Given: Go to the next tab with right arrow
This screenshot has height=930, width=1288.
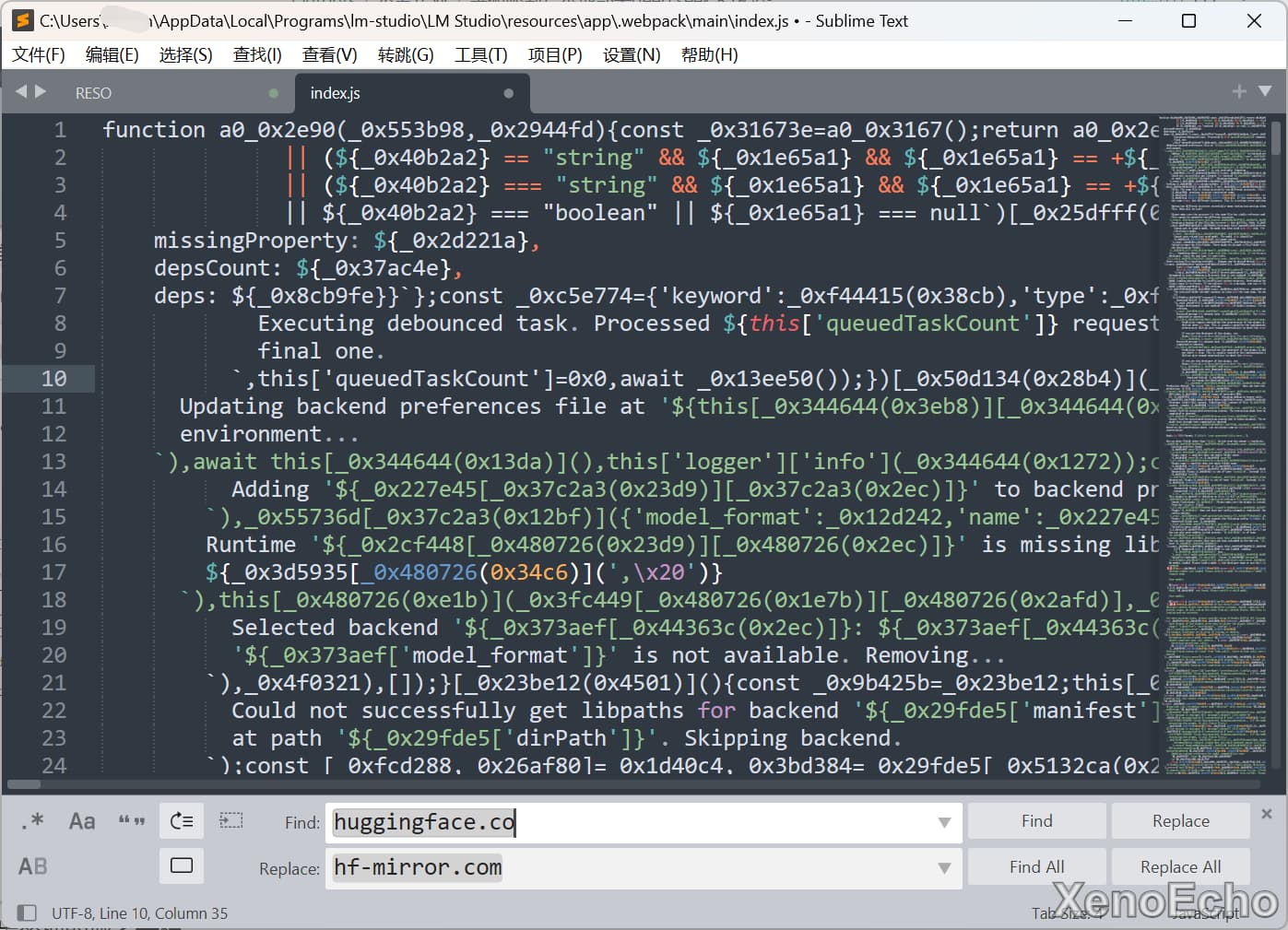Looking at the screenshot, I should pos(41,91).
